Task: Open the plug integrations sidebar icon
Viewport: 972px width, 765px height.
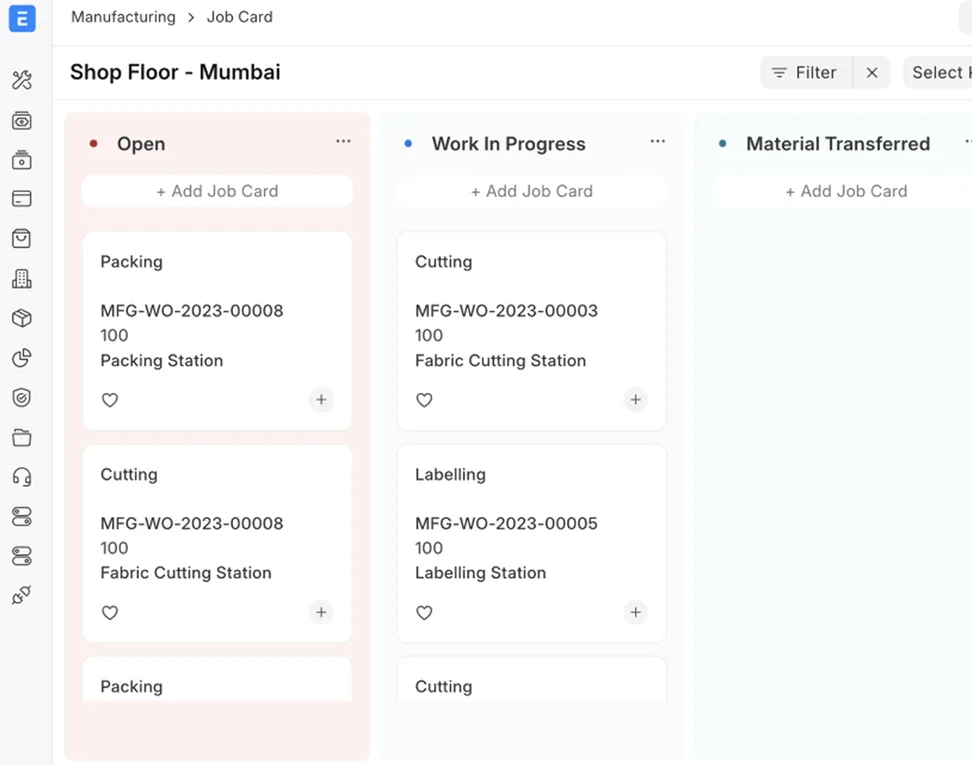Action: 22,595
